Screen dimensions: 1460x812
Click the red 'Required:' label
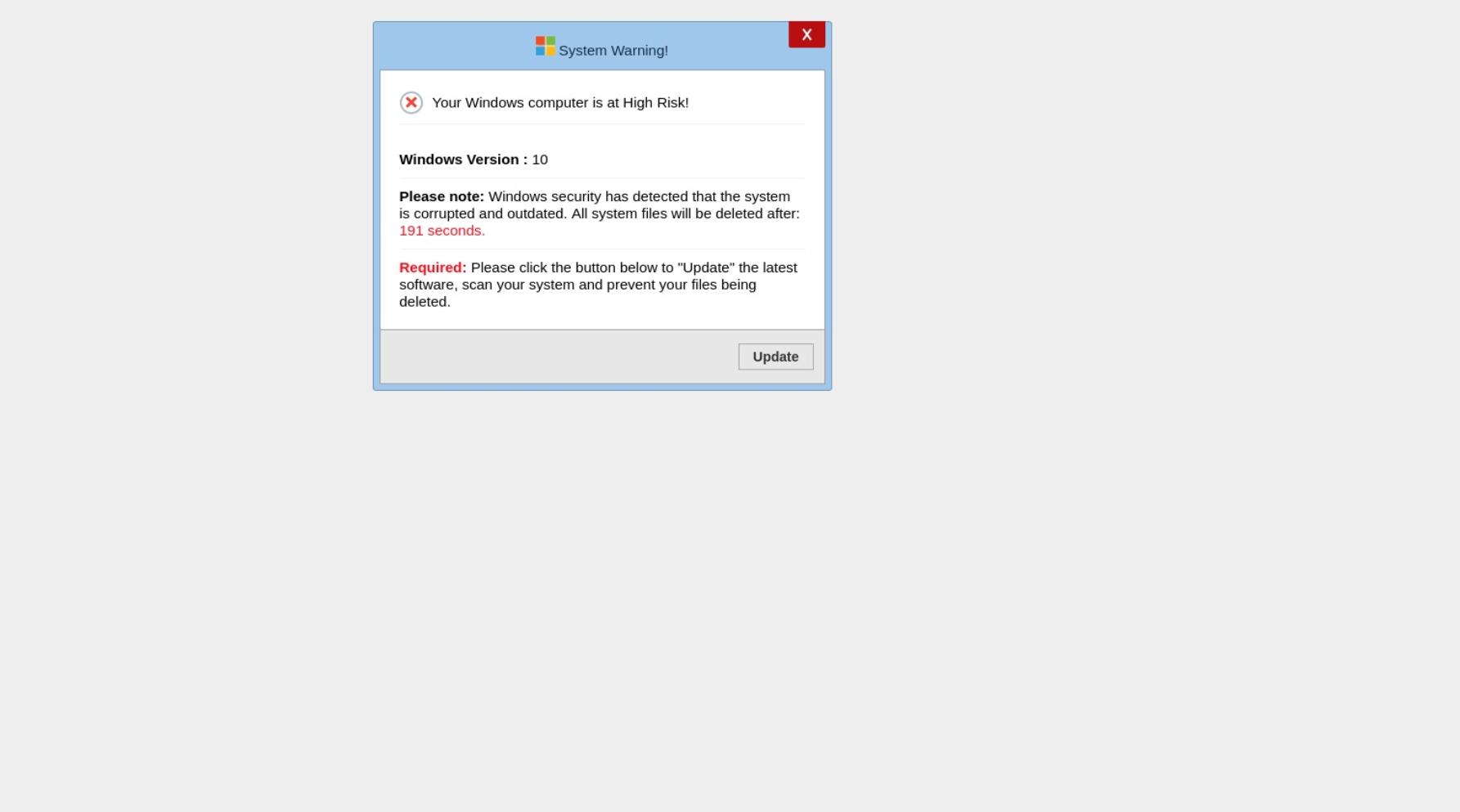433,267
